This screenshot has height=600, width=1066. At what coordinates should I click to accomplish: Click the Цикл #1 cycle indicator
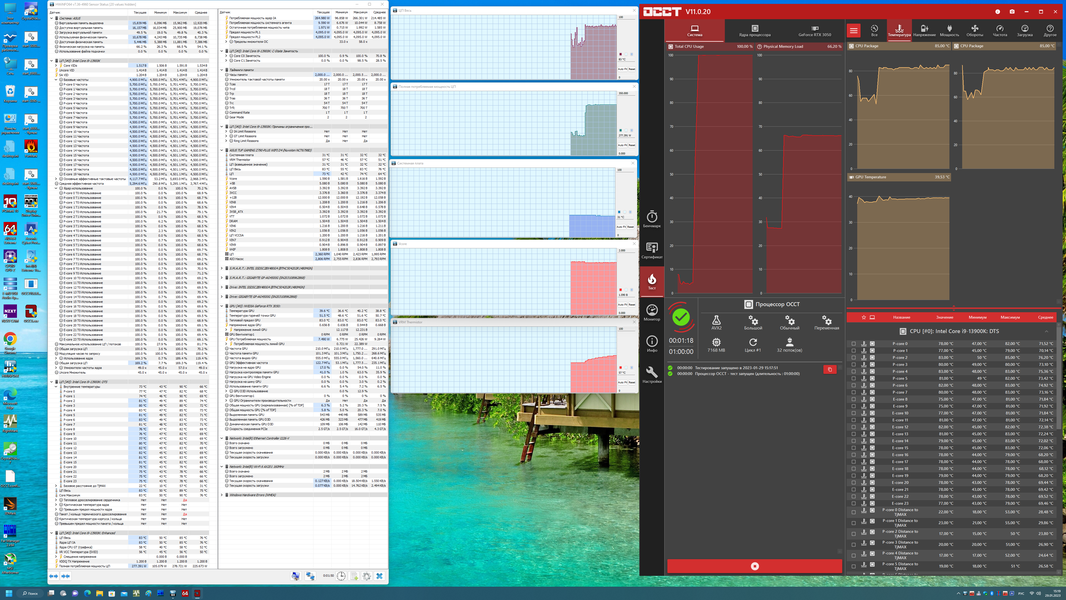tap(753, 345)
